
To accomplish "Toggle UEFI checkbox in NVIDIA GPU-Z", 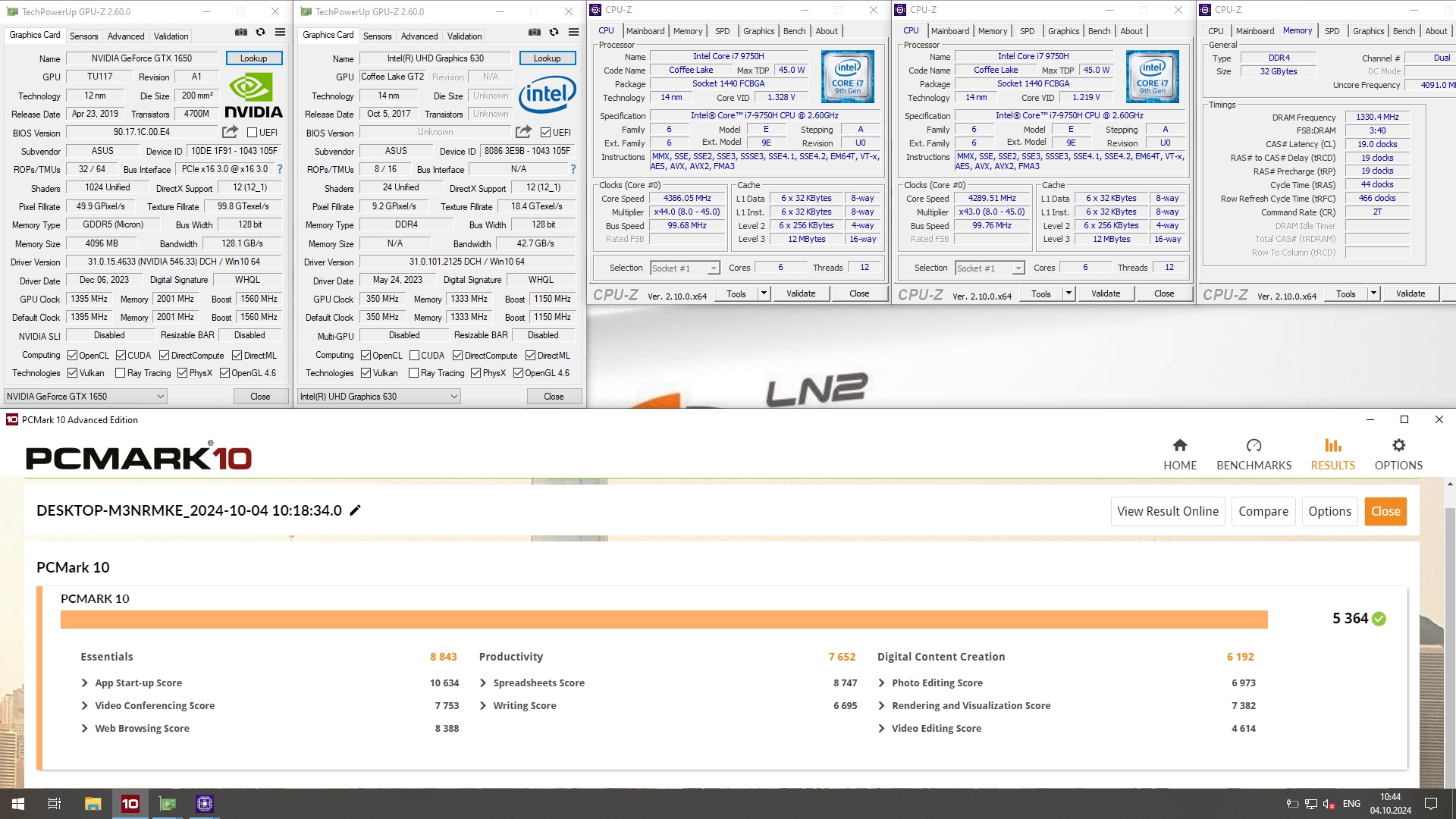I will [x=252, y=132].
